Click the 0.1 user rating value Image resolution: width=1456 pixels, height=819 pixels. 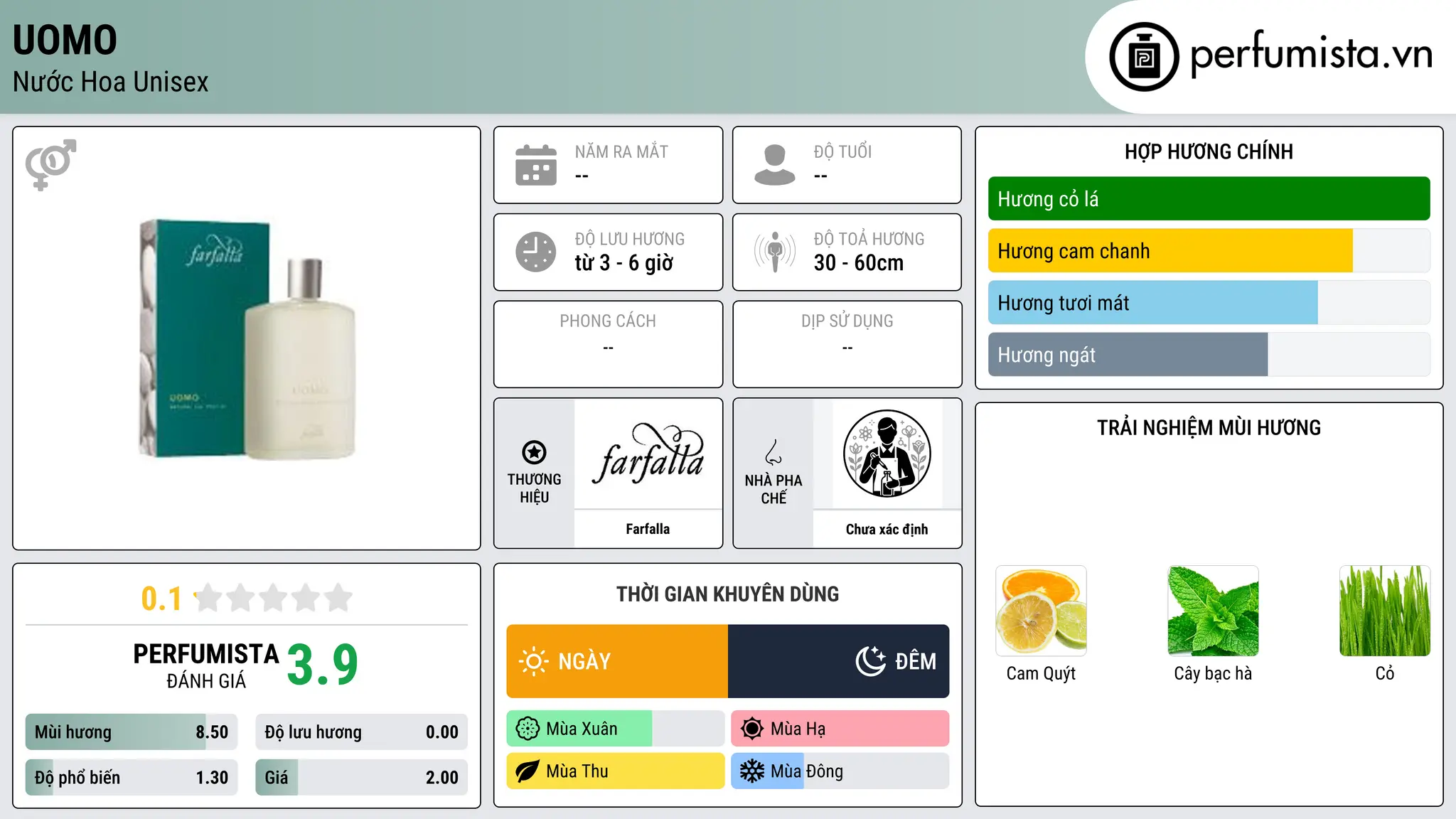pos(161,599)
